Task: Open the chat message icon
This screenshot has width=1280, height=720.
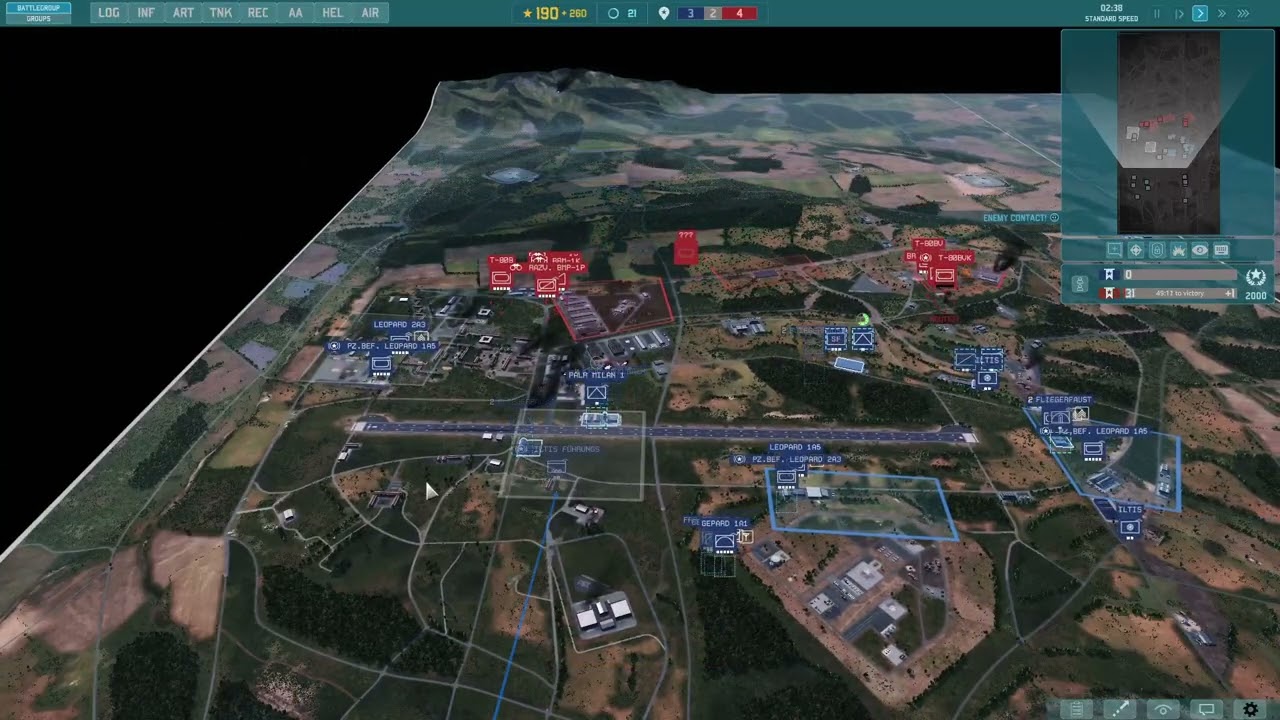Action: (x=1207, y=709)
